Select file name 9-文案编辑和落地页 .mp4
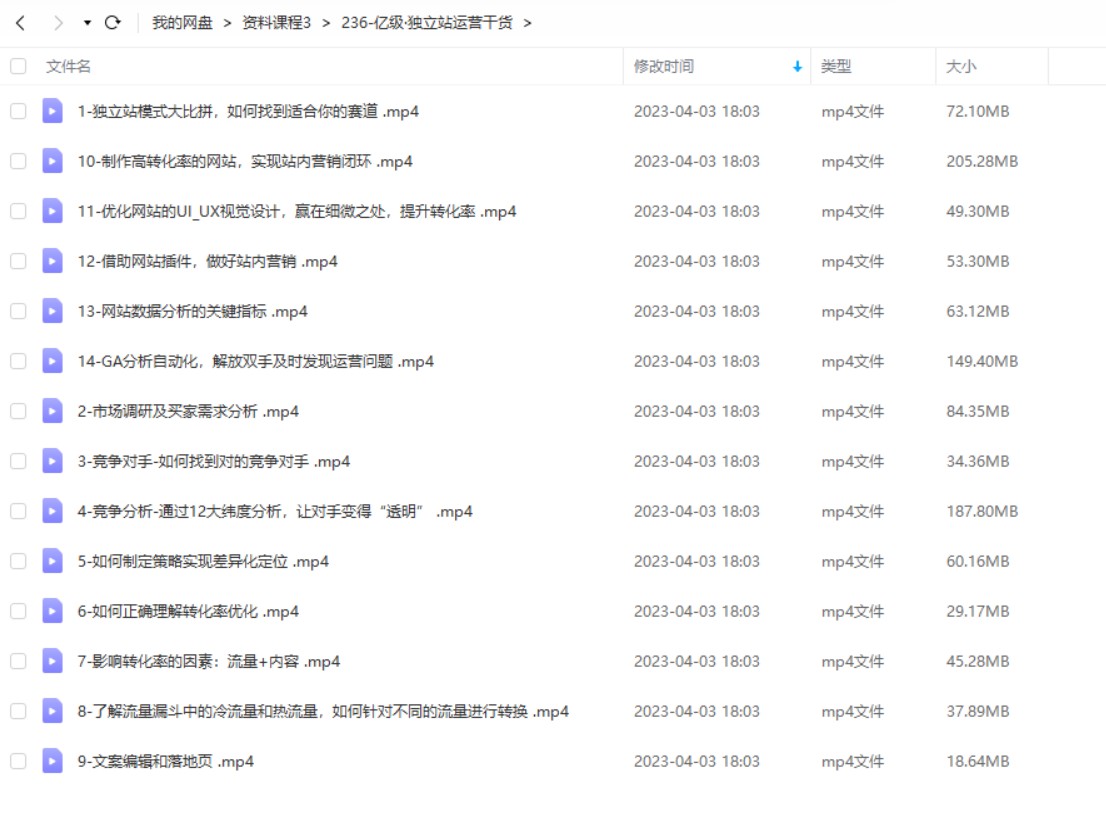The height and width of the screenshot is (833, 1106). pyautogui.click(x=166, y=762)
